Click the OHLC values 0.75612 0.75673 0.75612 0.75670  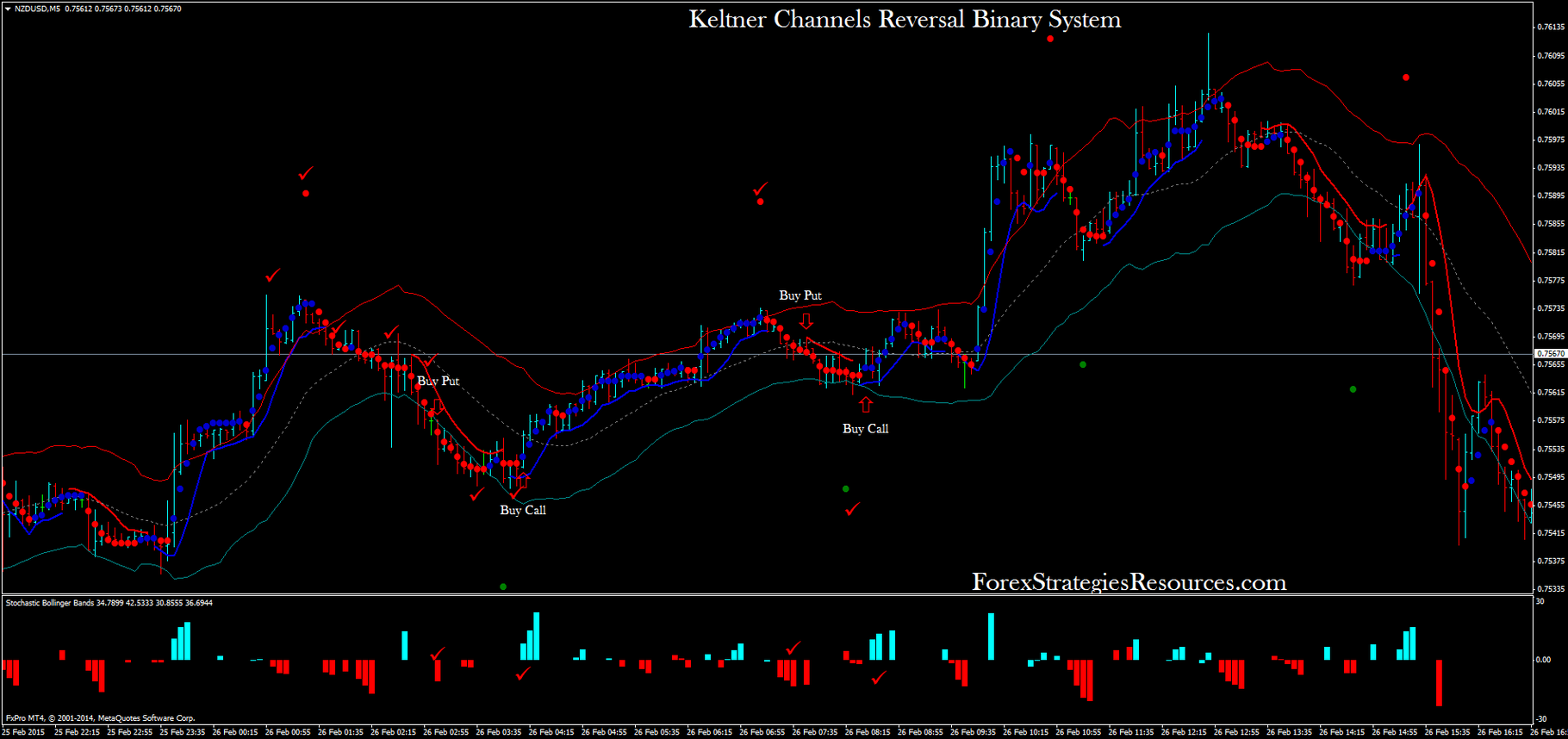click(x=123, y=9)
